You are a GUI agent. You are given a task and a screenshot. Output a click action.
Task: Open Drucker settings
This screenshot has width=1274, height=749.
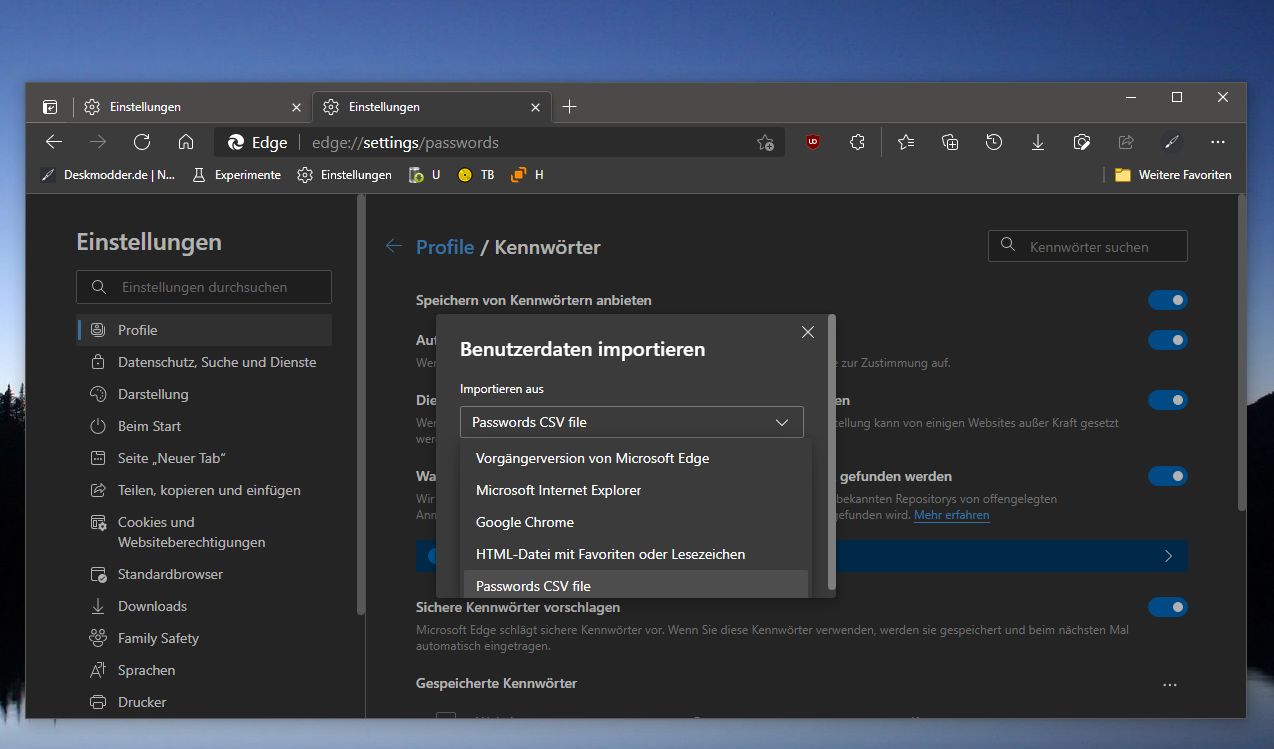(204, 702)
